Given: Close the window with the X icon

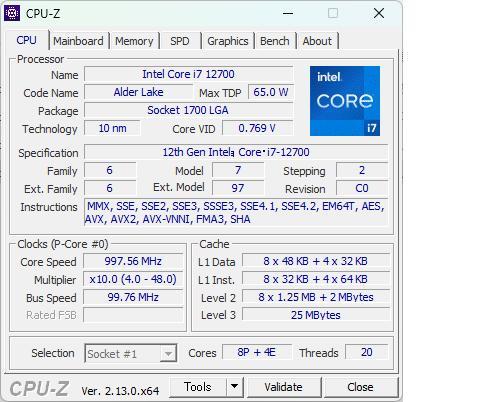Looking at the screenshot, I should coord(379,13).
